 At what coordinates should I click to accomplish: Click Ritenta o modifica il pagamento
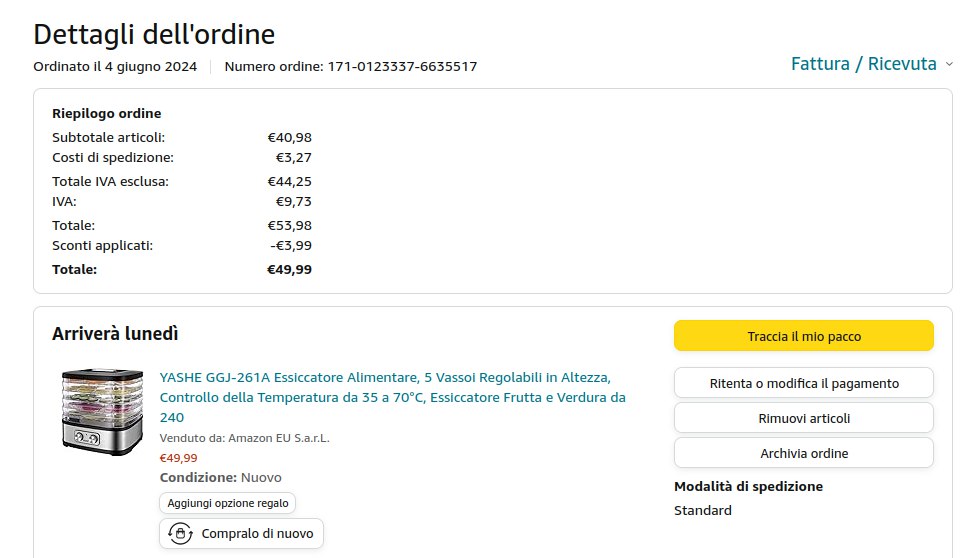(x=804, y=383)
